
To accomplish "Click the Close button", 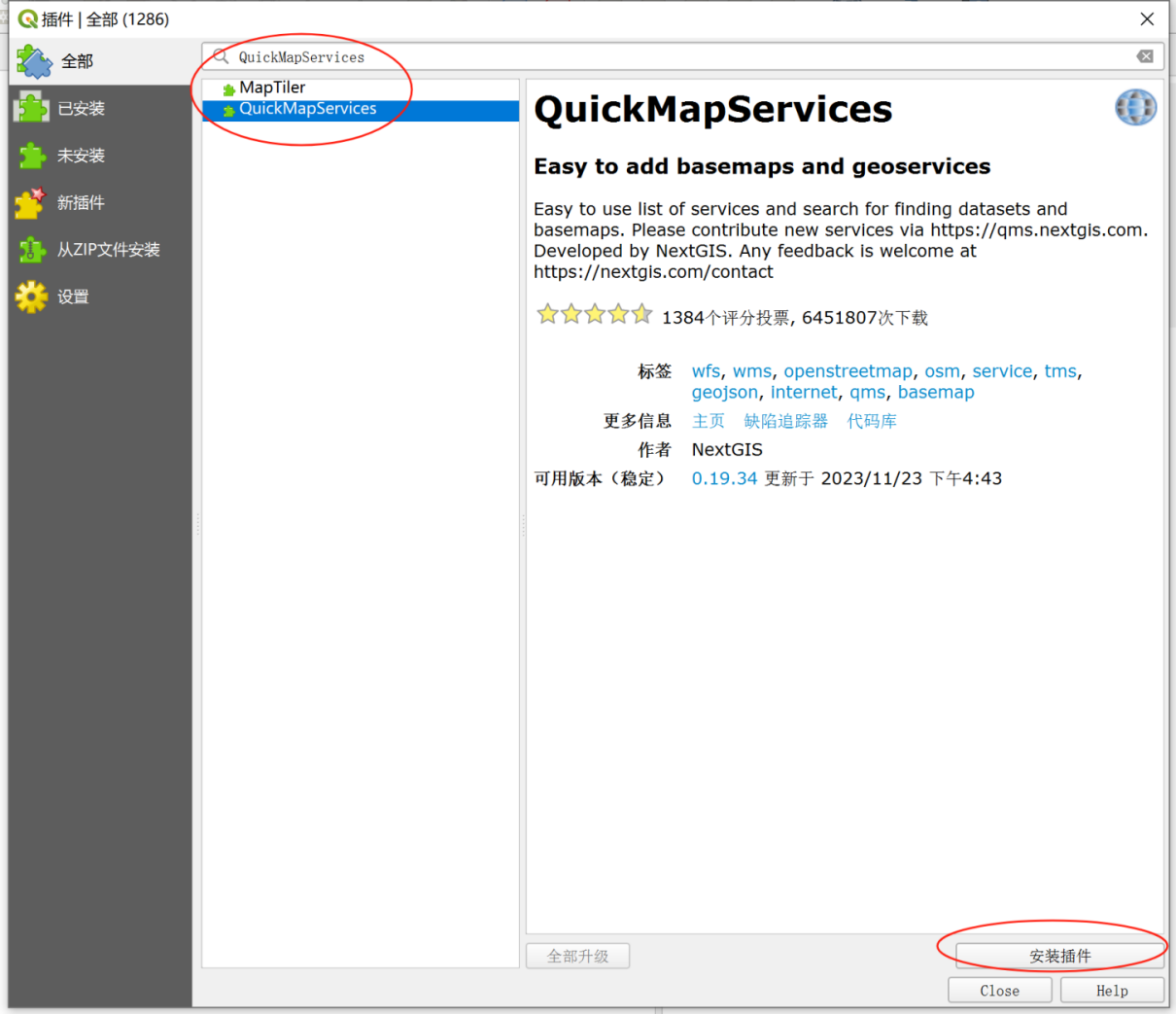I will point(999,990).
